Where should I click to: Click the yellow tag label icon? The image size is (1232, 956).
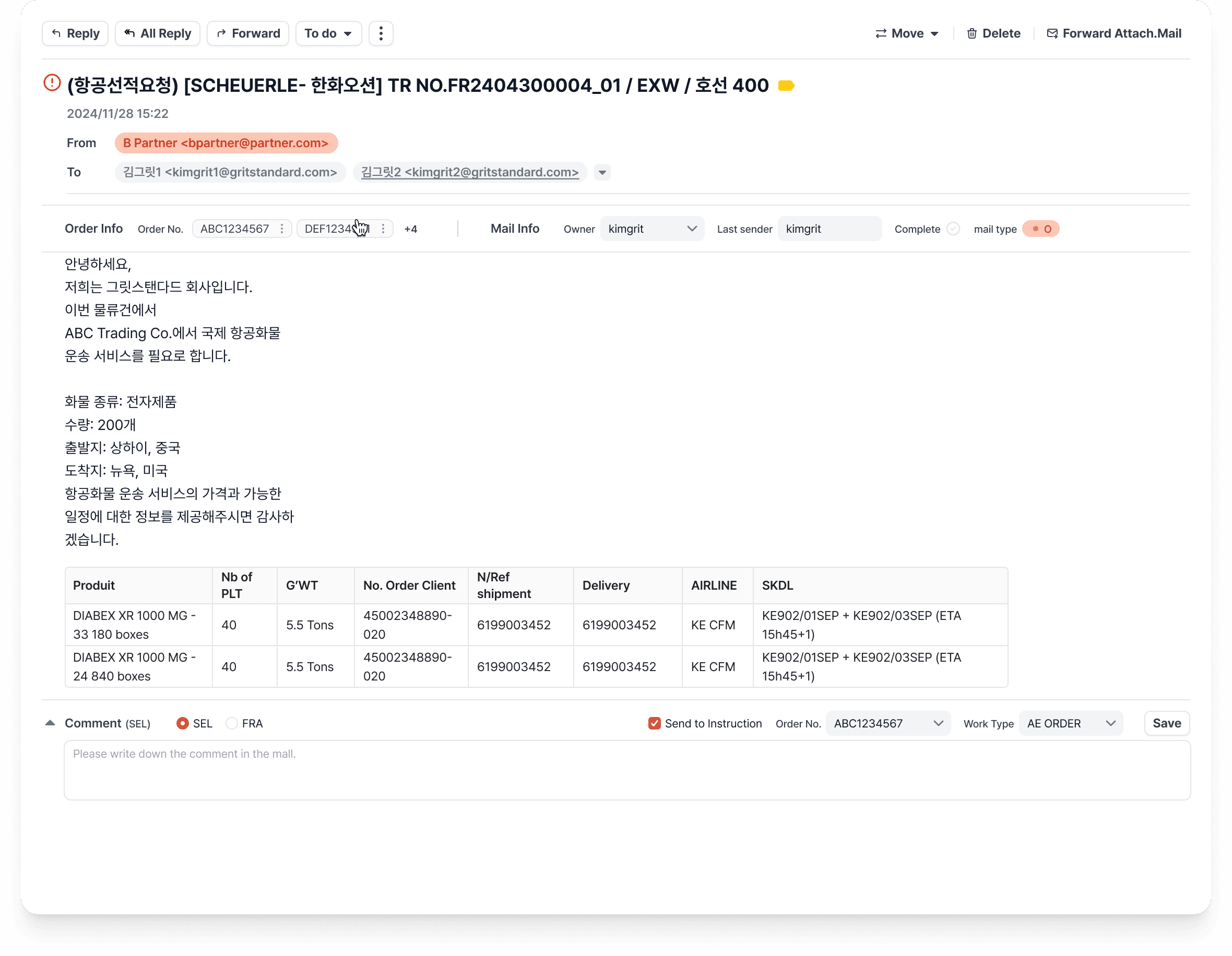pyautogui.click(x=786, y=86)
